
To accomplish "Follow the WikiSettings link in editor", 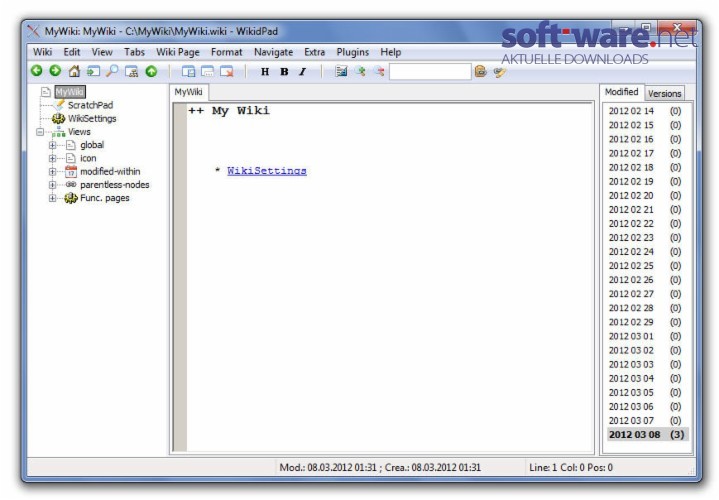I will point(267,171).
